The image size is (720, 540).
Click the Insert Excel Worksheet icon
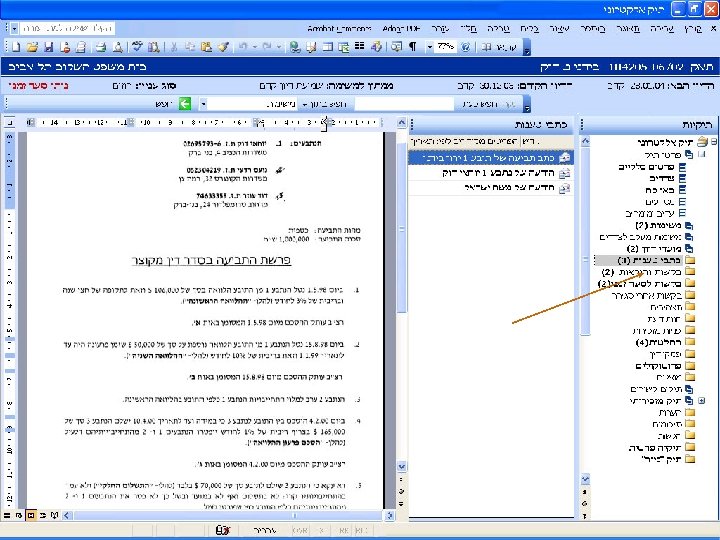pyautogui.click(x=343, y=47)
